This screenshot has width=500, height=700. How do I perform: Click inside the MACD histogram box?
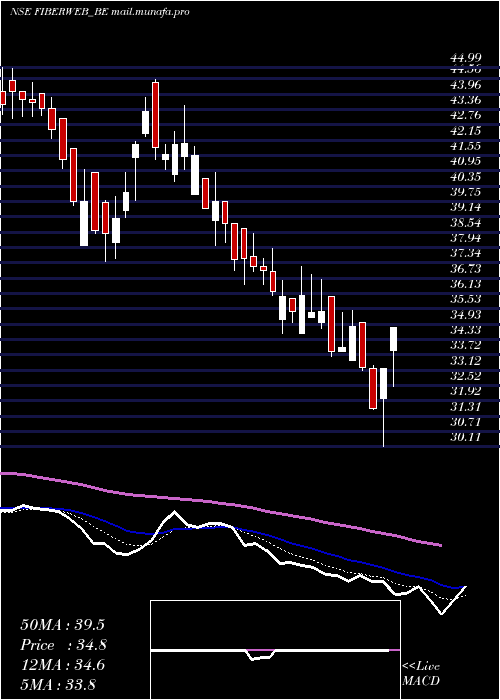275,650
